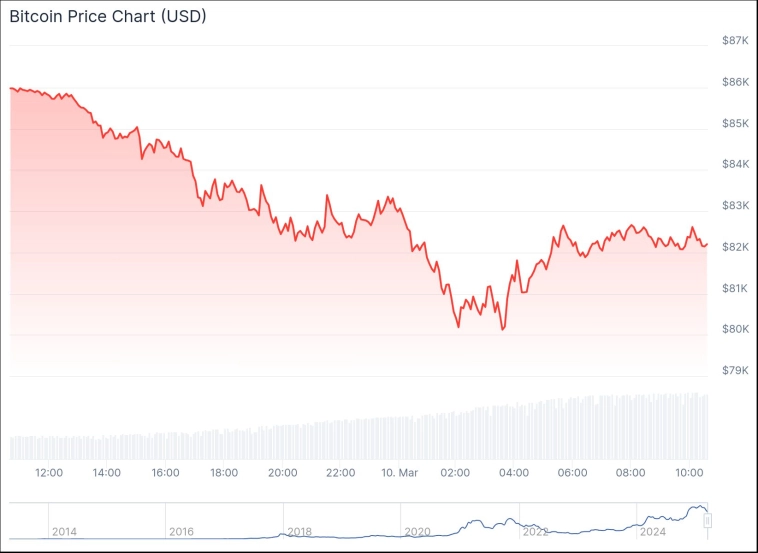
Task: Jump to 2020 in the navigator
Action: point(417,531)
